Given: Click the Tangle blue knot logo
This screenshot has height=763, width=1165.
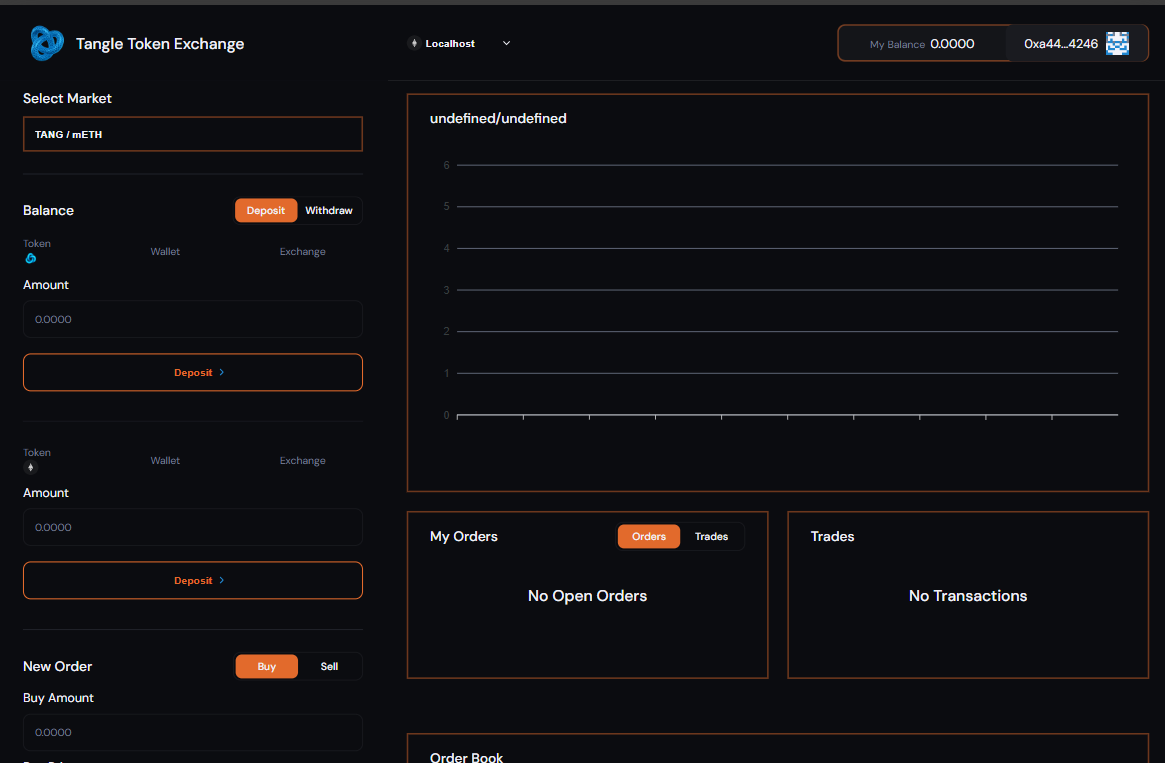Looking at the screenshot, I should pos(47,43).
